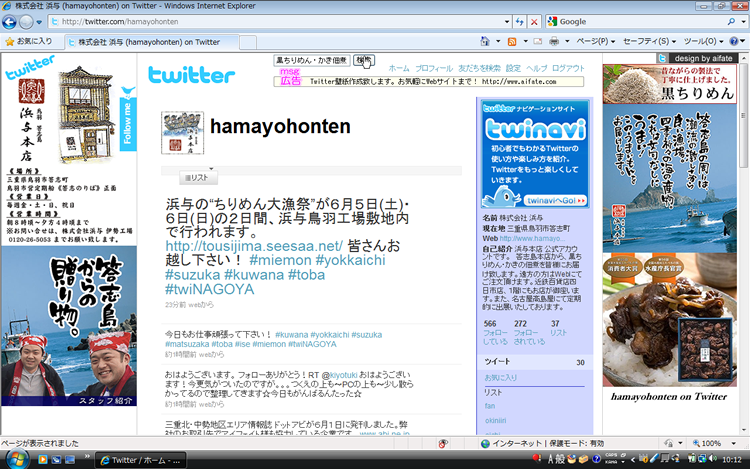Image resolution: width=750 pixels, height=469 pixels.
Task: Click the Refresh page icon
Action: coord(520,22)
